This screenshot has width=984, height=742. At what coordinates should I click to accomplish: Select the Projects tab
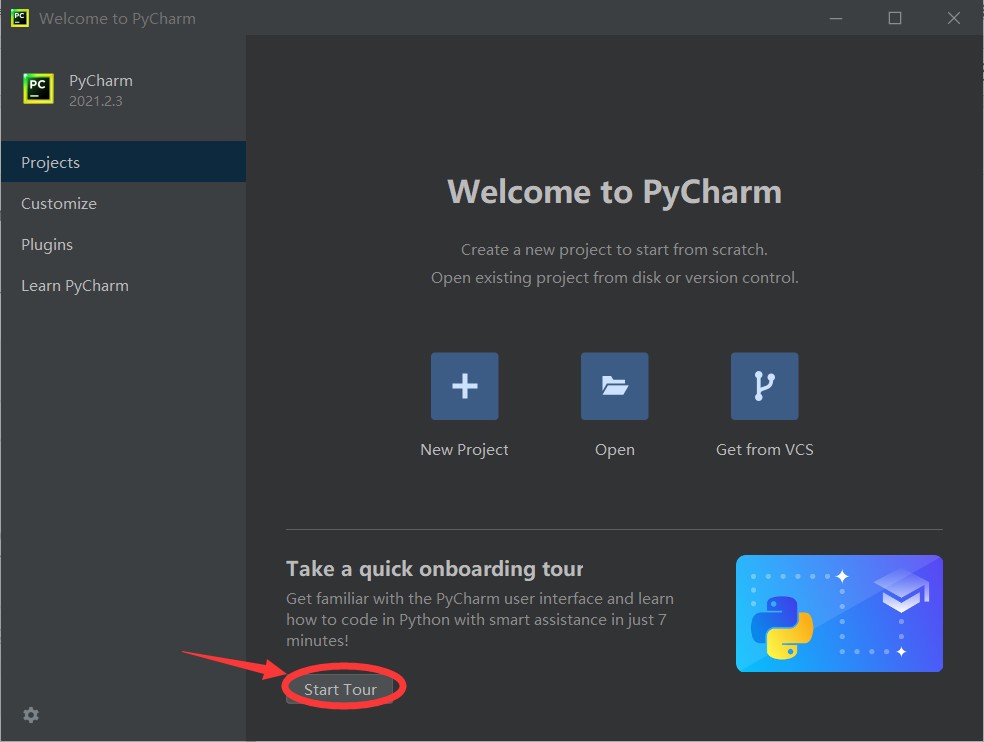pyautogui.click(x=124, y=162)
